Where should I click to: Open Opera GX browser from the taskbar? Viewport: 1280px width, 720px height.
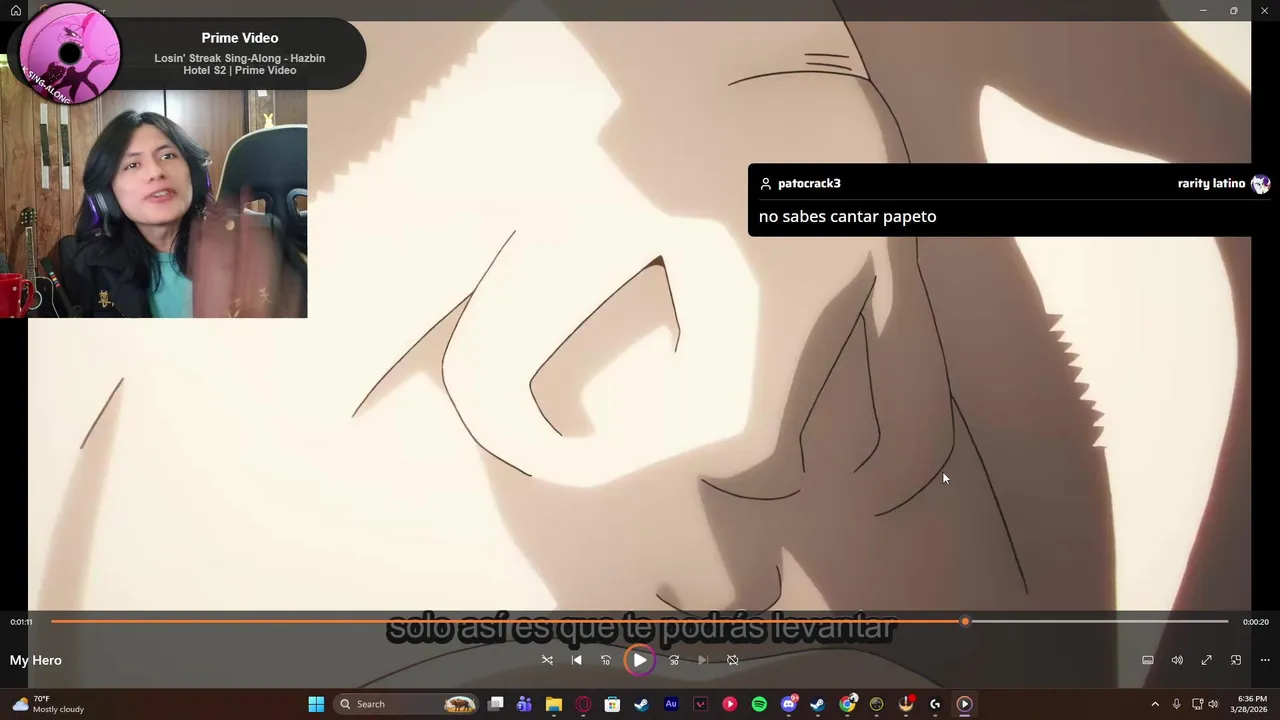583,704
